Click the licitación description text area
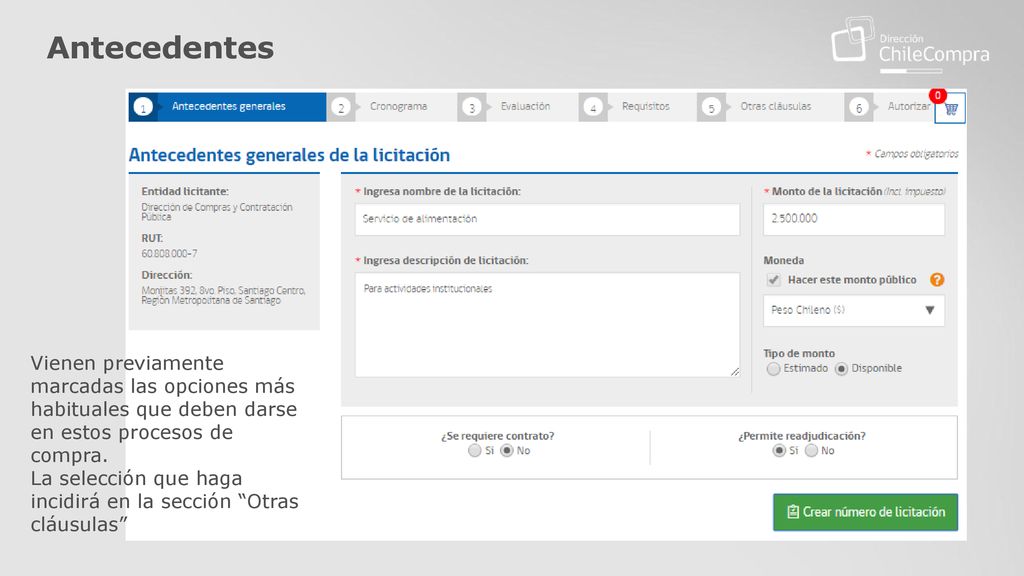1024x576 pixels. click(x=547, y=325)
